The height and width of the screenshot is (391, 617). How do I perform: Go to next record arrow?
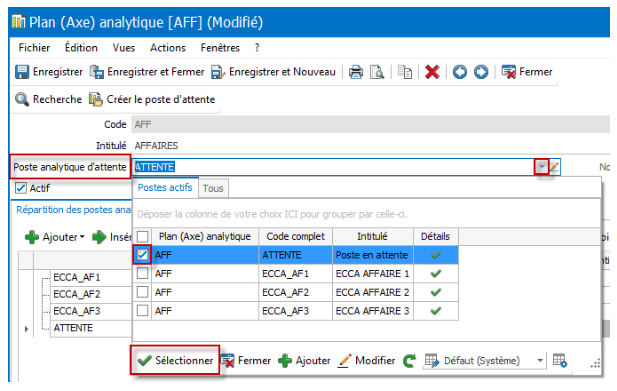coord(481,72)
